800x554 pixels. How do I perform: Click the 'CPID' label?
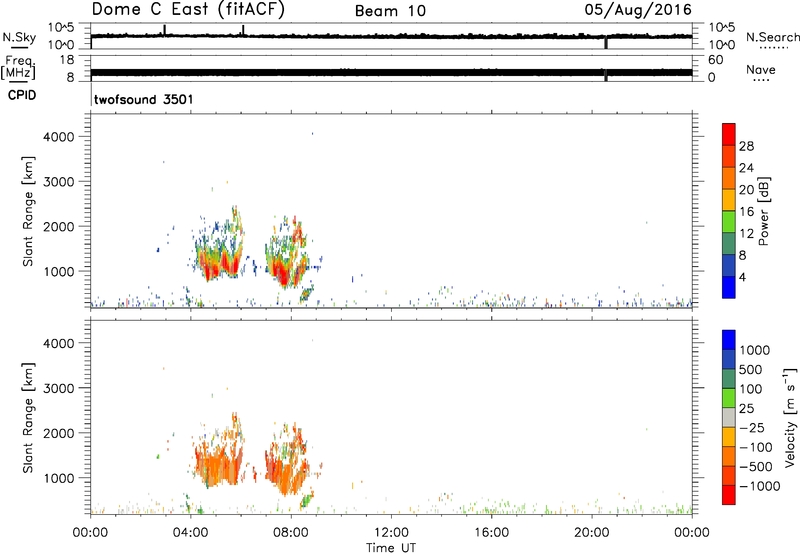pyautogui.click(x=22, y=95)
